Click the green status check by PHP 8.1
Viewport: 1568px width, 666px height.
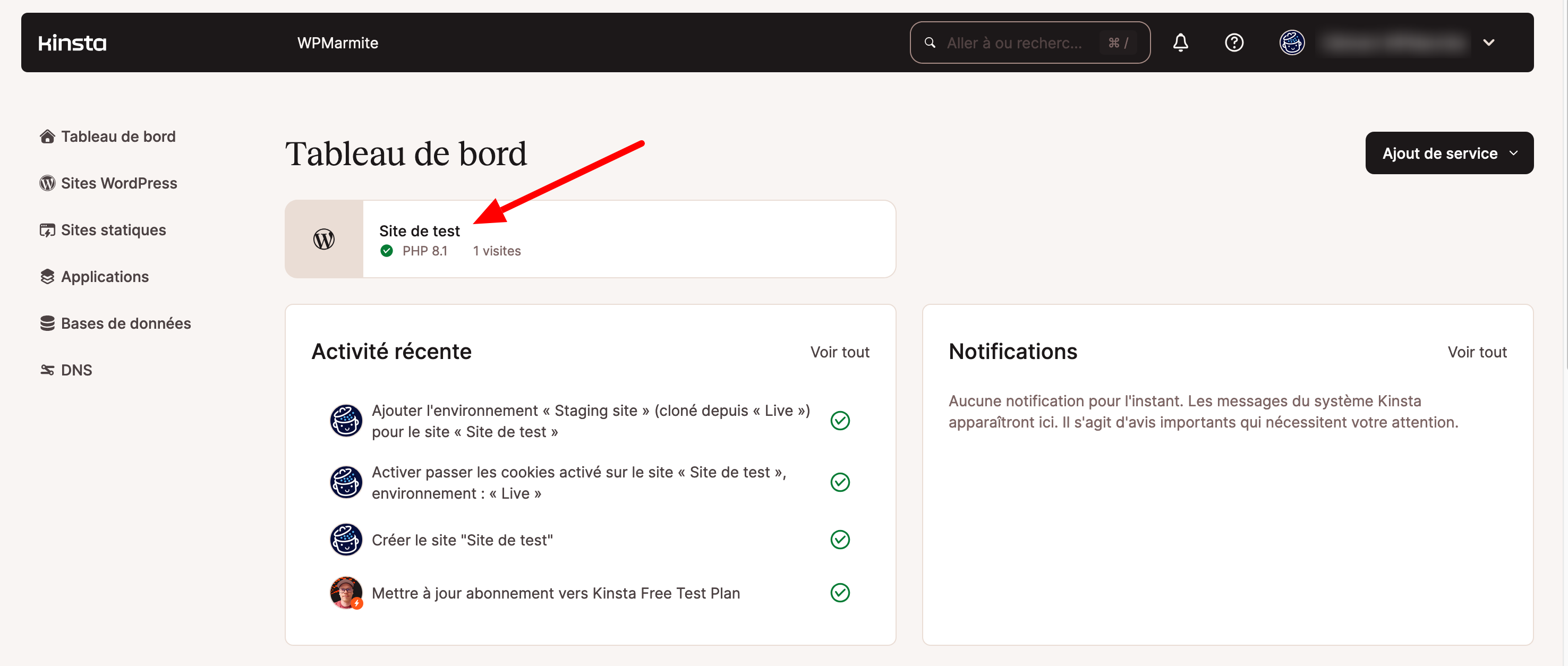pos(387,251)
